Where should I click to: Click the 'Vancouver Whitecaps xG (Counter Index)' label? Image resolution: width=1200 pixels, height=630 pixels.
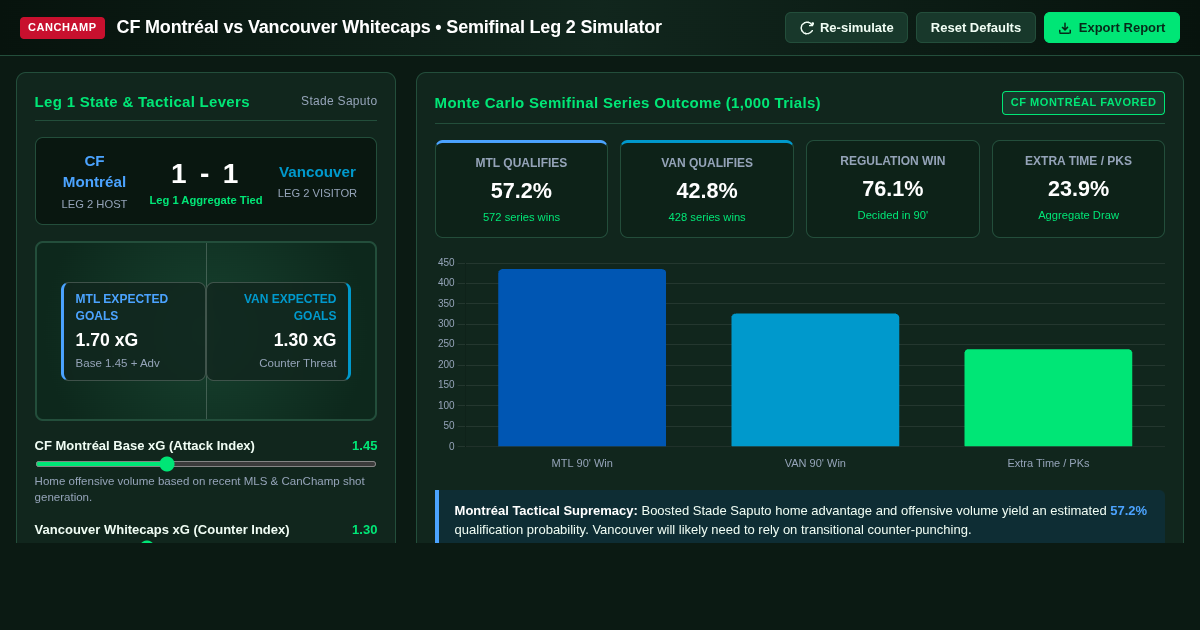[162, 529]
